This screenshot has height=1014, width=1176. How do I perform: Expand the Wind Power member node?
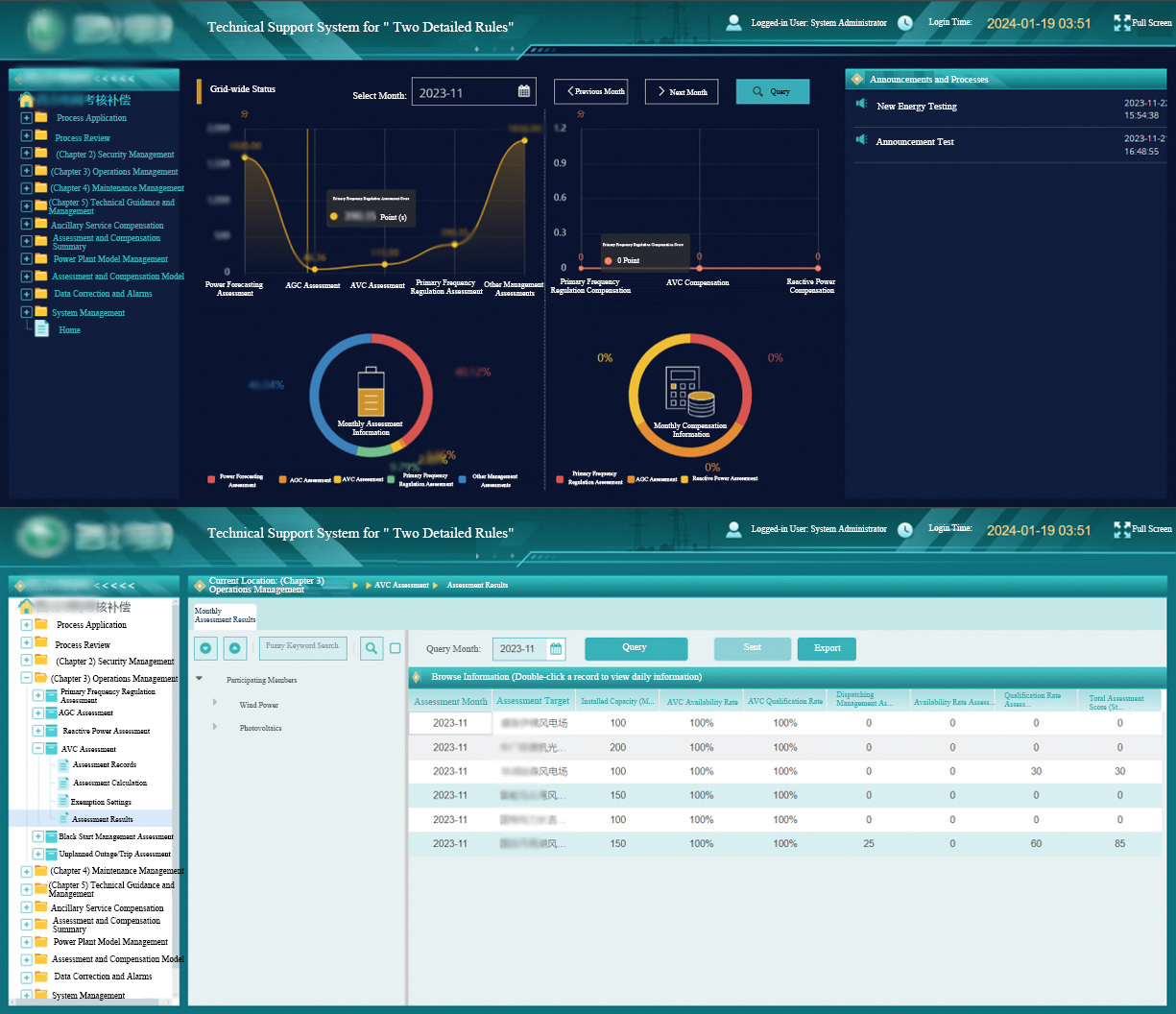point(215,704)
